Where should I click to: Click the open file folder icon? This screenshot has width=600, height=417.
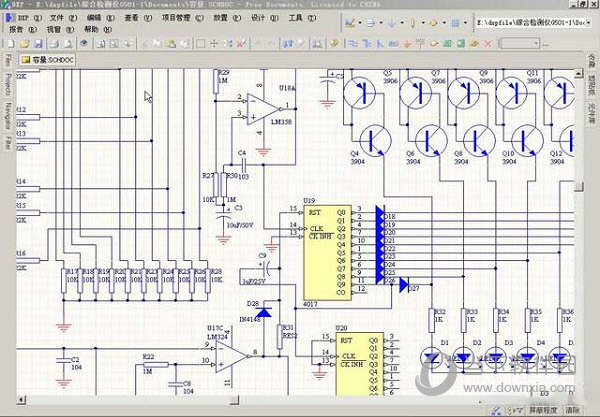point(24,44)
